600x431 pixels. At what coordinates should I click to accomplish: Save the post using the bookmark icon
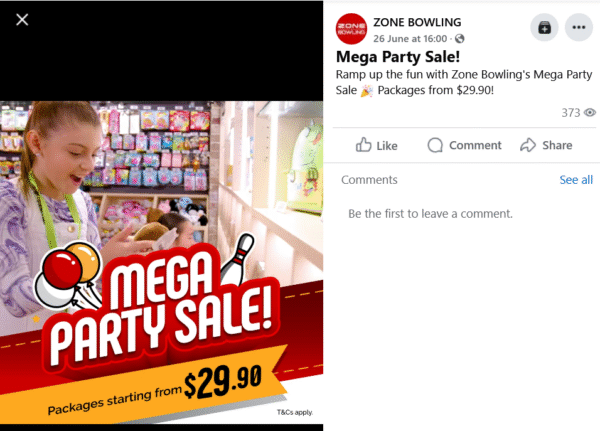click(x=544, y=27)
